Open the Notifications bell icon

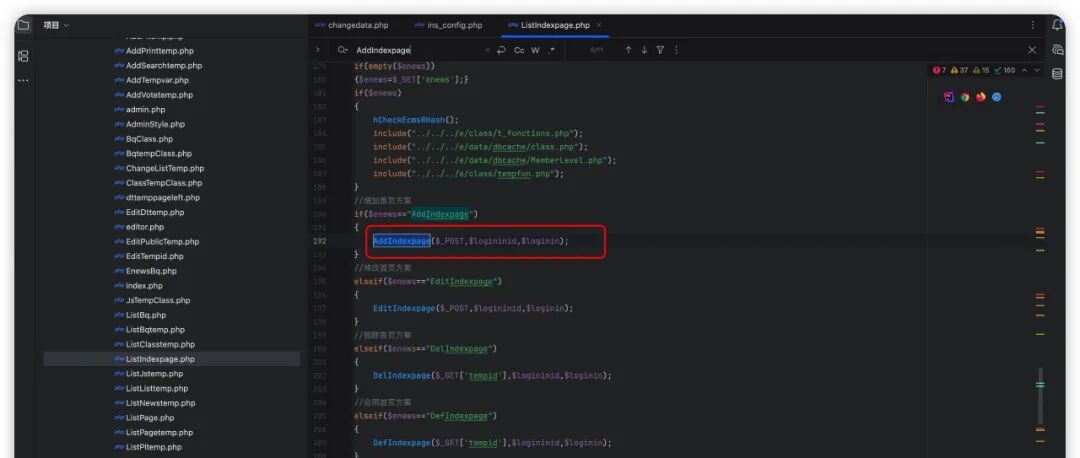(x=1057, y=25)
